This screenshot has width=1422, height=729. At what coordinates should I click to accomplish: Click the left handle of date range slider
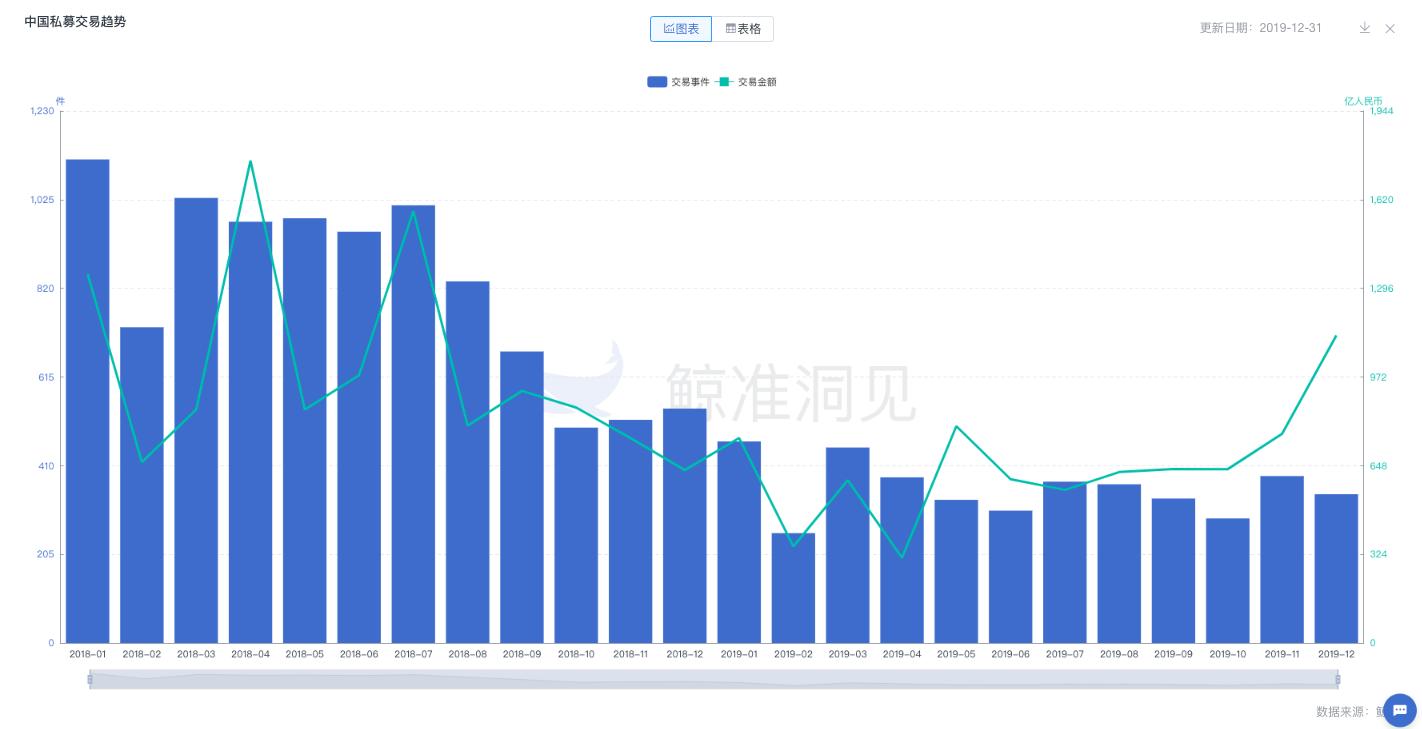click(x=90, y=679)
